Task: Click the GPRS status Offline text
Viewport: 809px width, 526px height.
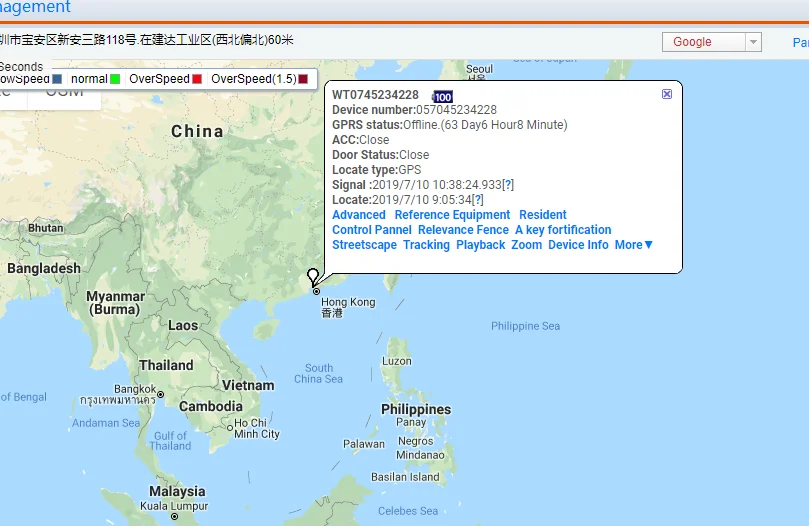Action: click(x=449, y=125)
